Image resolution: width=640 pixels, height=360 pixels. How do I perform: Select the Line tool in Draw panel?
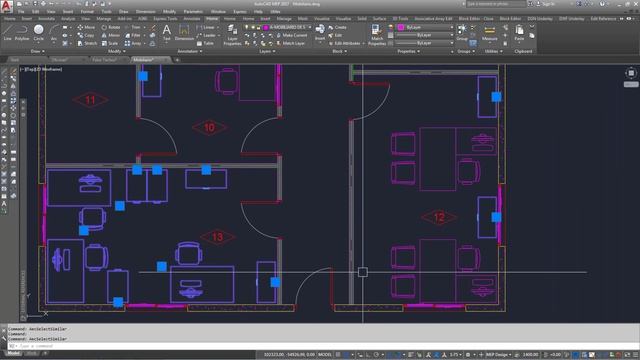coord(7,32)
